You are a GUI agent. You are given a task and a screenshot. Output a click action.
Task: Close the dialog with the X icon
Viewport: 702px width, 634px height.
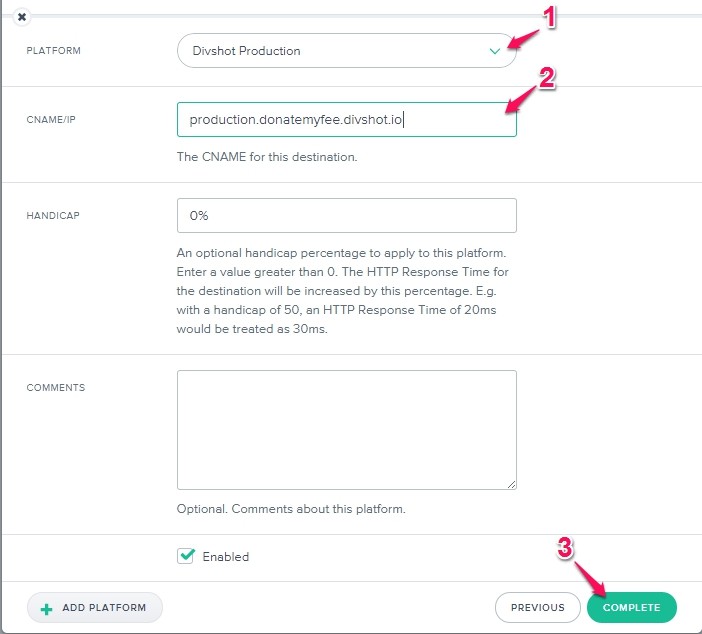click(x=22, y=17)
